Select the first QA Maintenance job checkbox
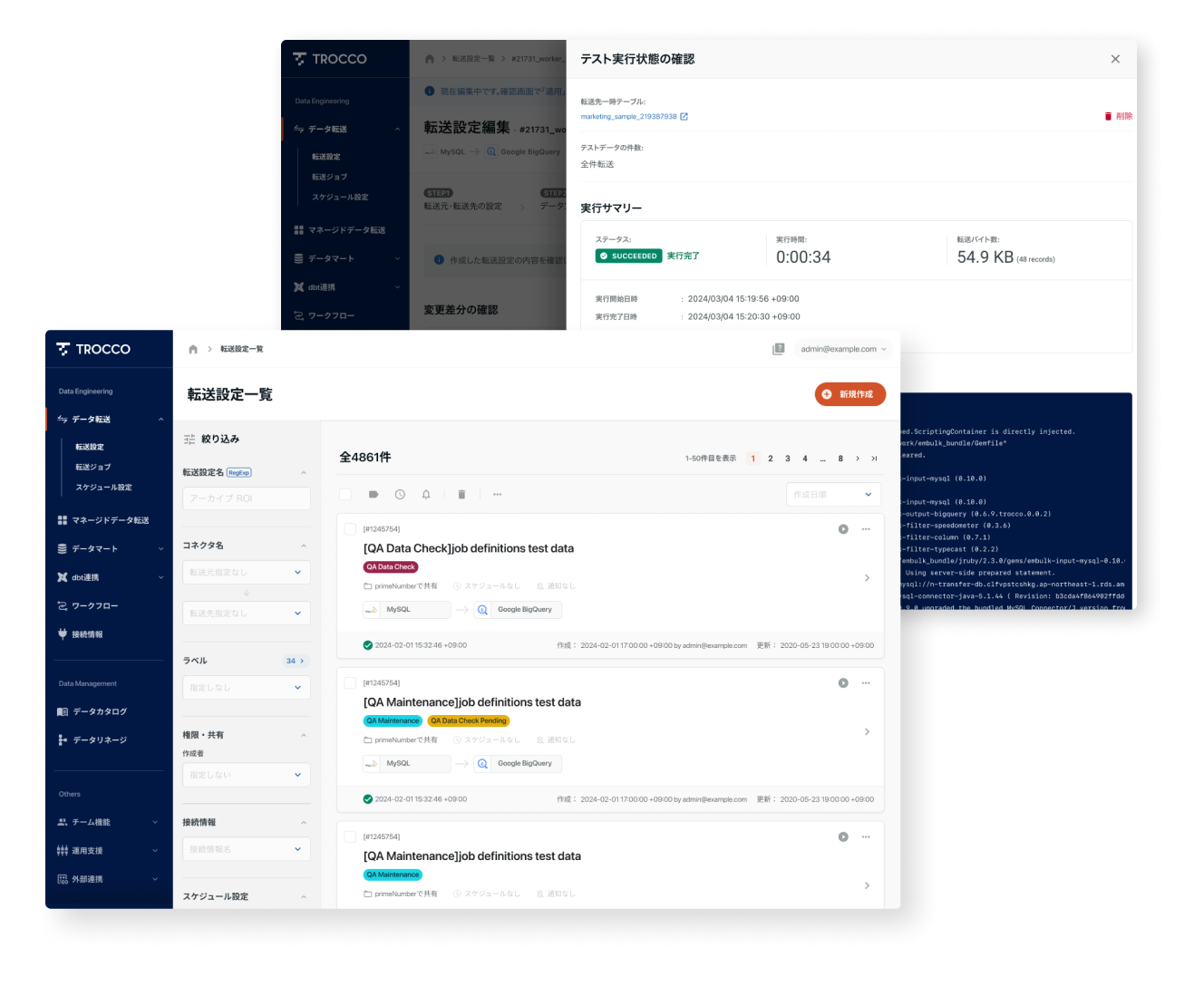This screenshot has width=1204, height=986. (351, 683)
